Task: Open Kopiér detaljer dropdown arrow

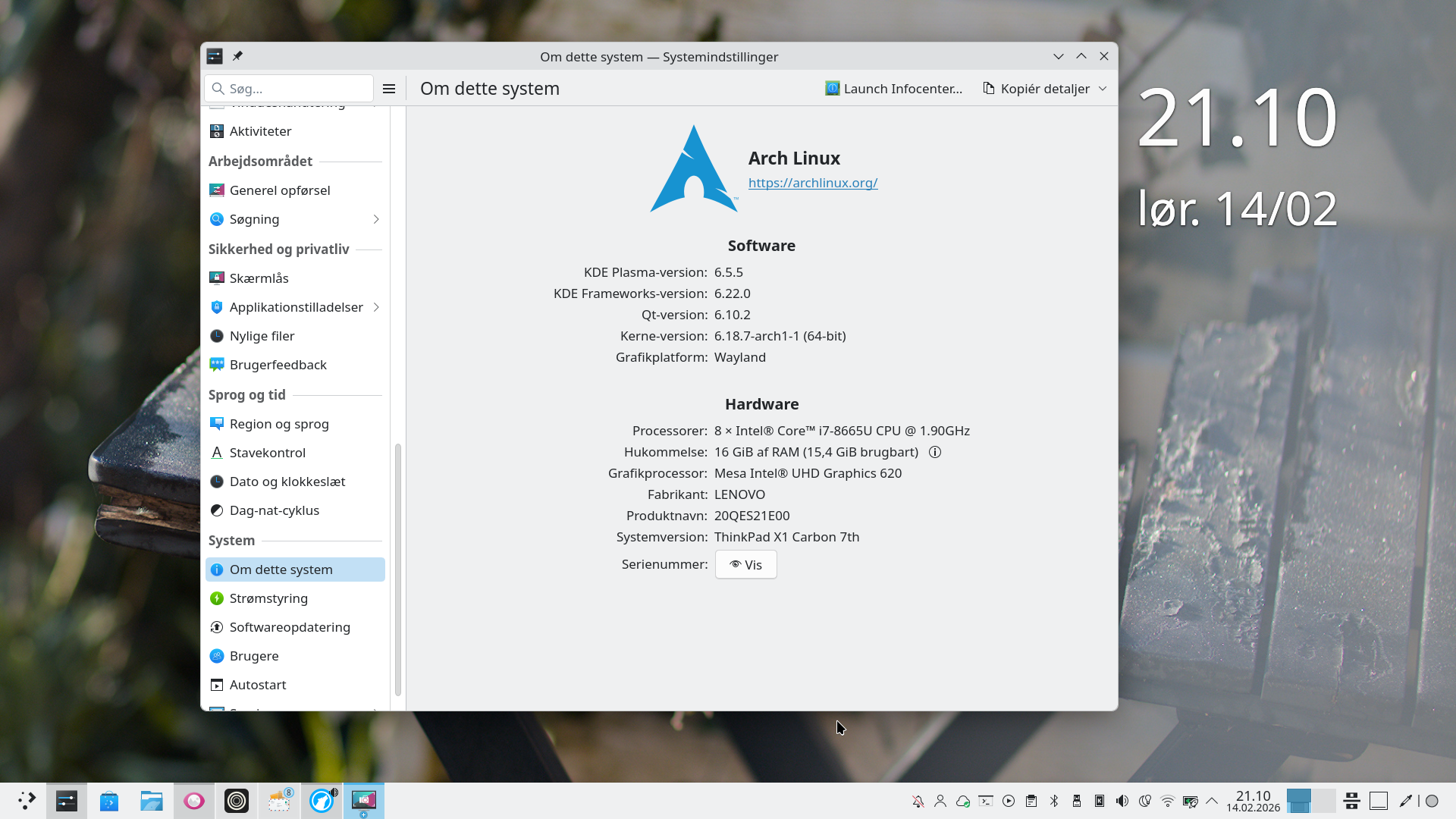Action: (x=1103, y=89)
